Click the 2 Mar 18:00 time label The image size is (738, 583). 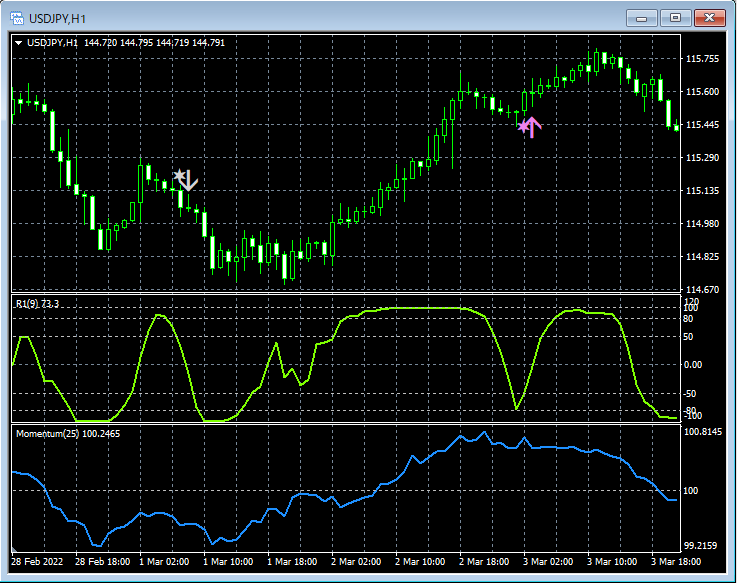[484, 562]
